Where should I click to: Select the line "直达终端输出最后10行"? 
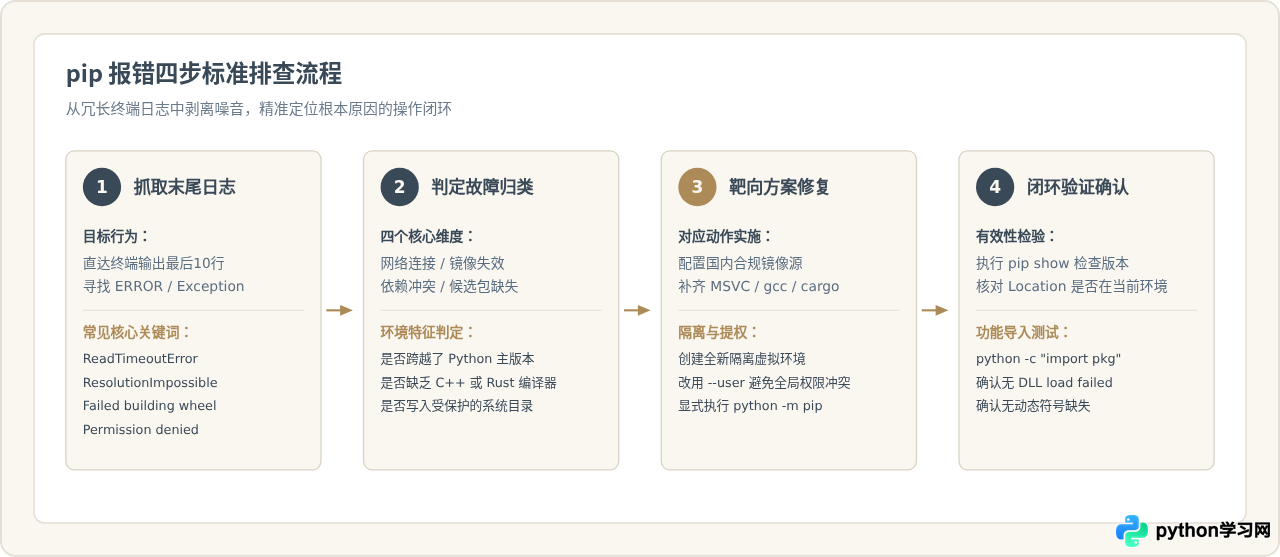click(154, 263)
